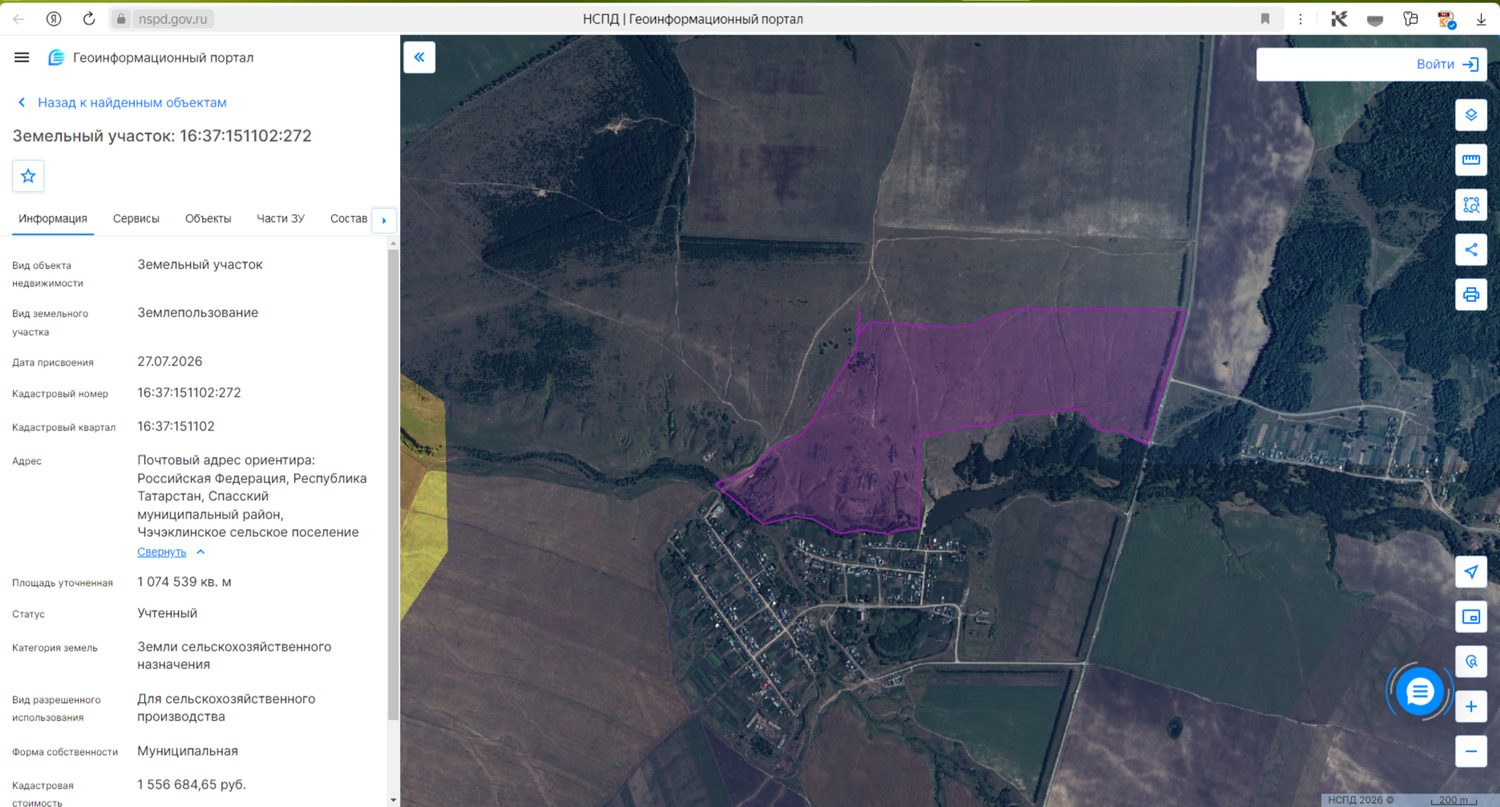
Task: Click the area value 1 074 539 кв. м
Action: coord(185,582)
